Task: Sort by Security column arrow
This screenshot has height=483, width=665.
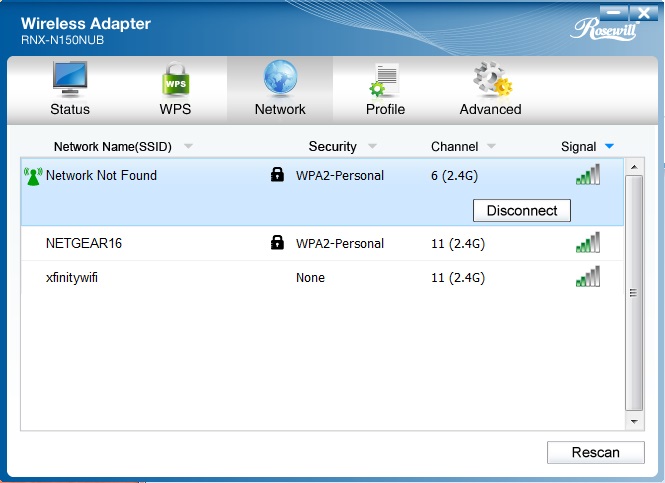Action: [x=372, y=146]
